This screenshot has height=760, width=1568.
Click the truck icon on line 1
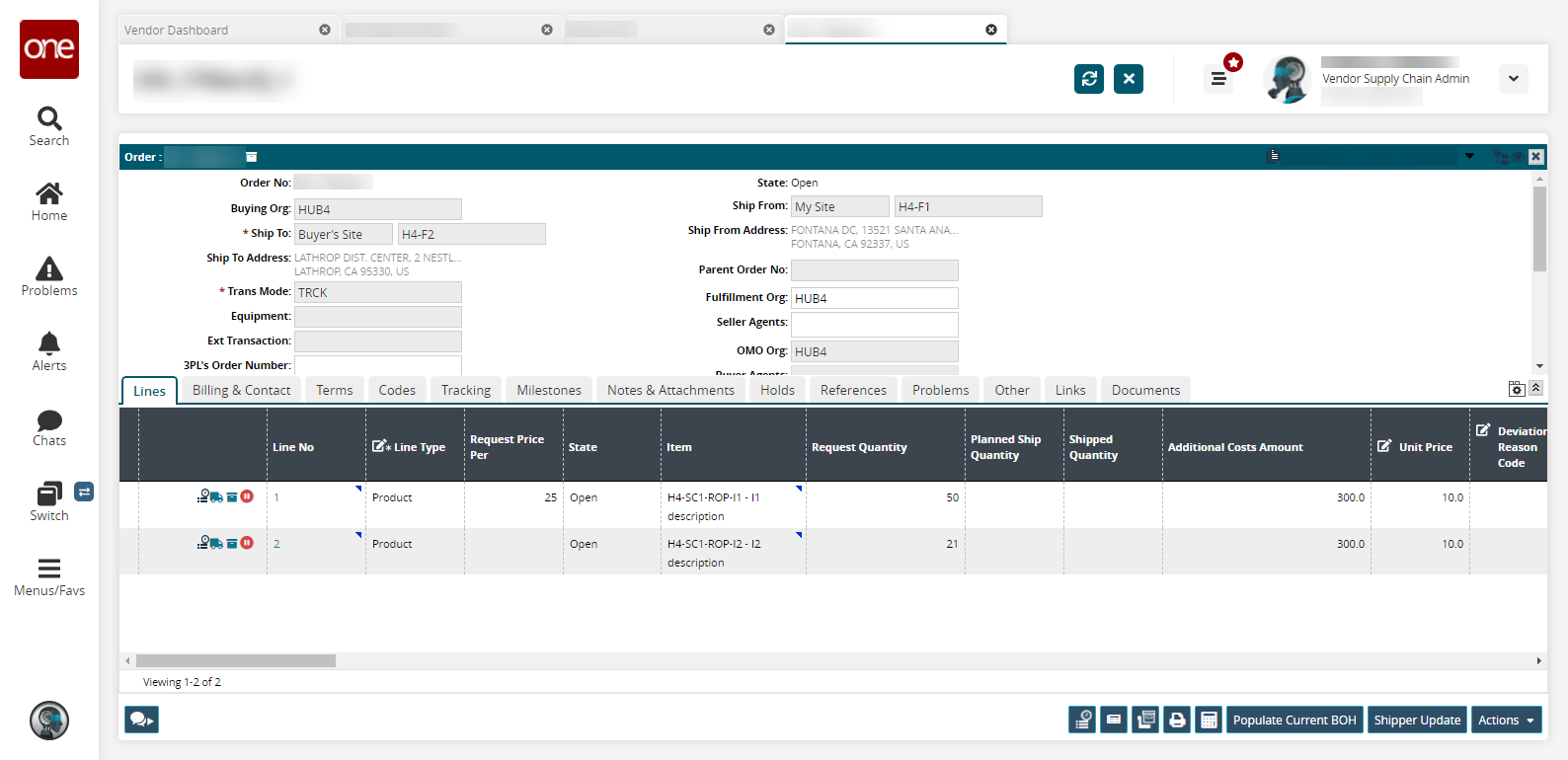(x=215, y=497)
